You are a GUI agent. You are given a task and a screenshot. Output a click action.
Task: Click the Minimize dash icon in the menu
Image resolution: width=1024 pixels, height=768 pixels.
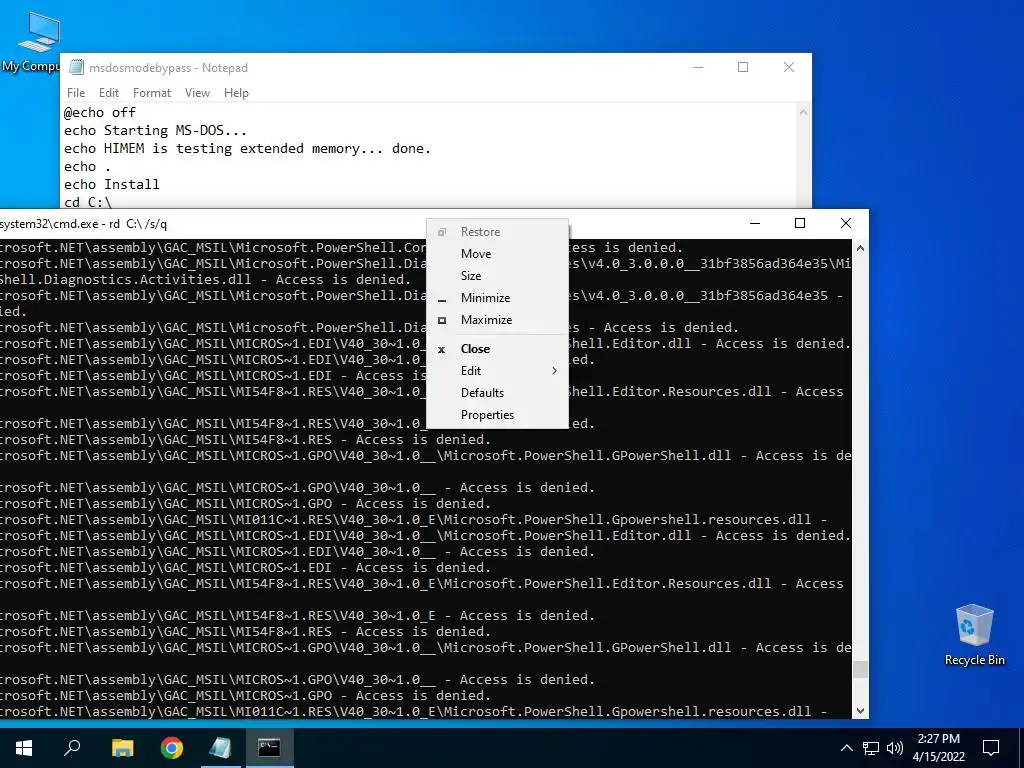point(442,300)
